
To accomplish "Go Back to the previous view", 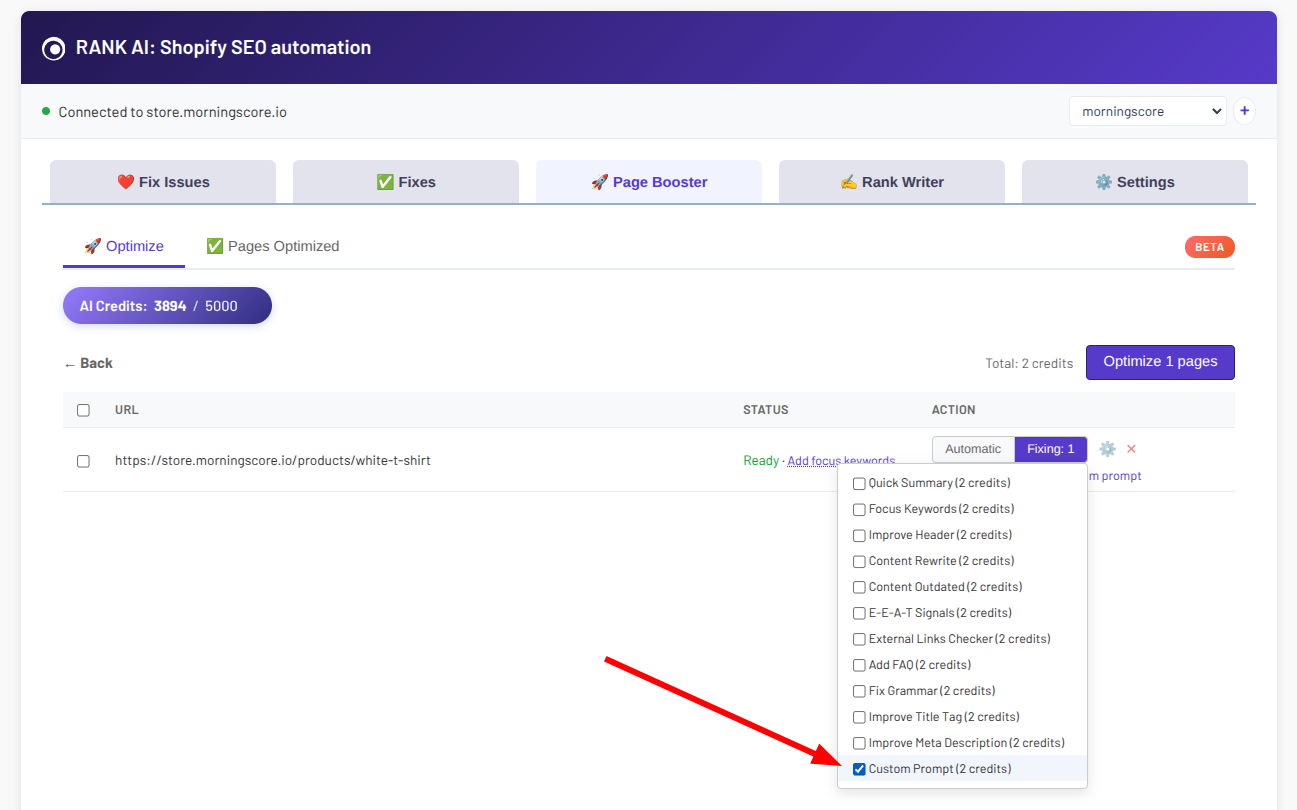I will [x=88, y=363].
